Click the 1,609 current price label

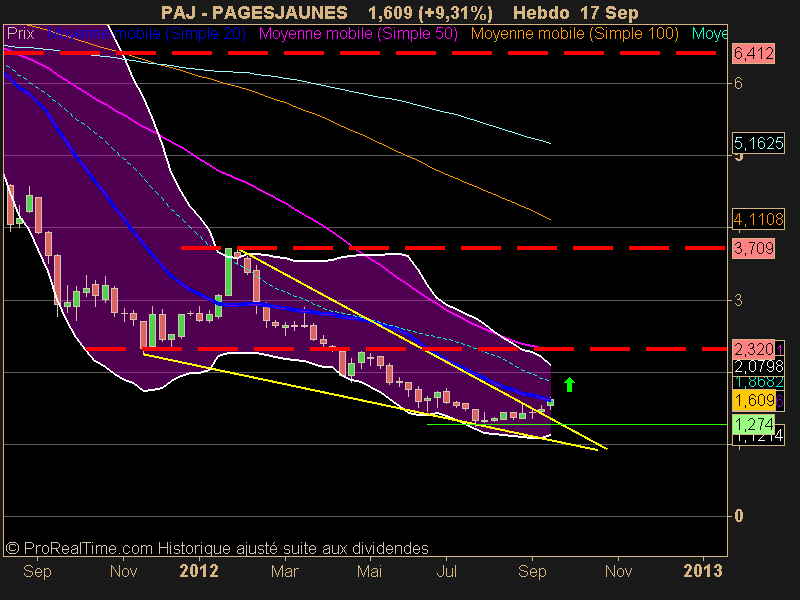click(754, 400)
